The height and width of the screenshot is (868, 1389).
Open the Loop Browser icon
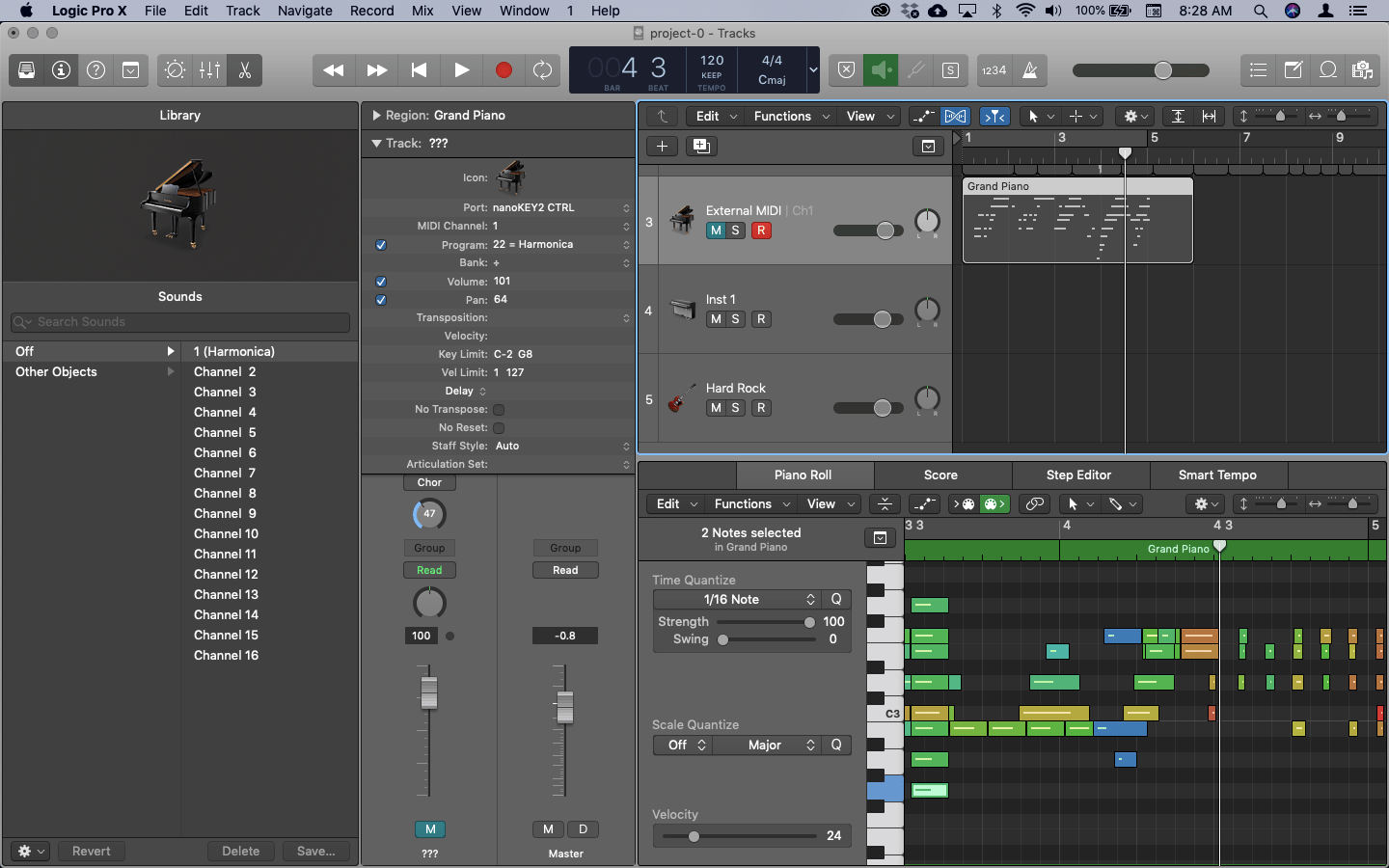pos(1328,69)
